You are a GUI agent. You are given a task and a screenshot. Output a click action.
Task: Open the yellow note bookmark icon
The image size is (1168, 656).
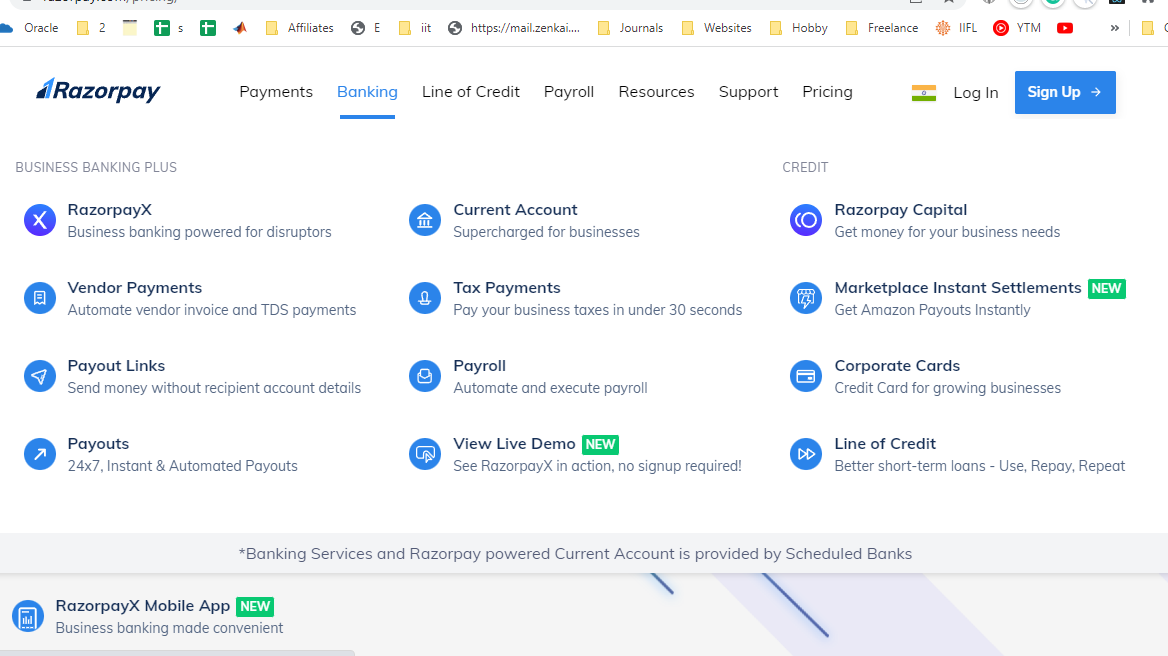pyautogui.click(x=130, y=28)
